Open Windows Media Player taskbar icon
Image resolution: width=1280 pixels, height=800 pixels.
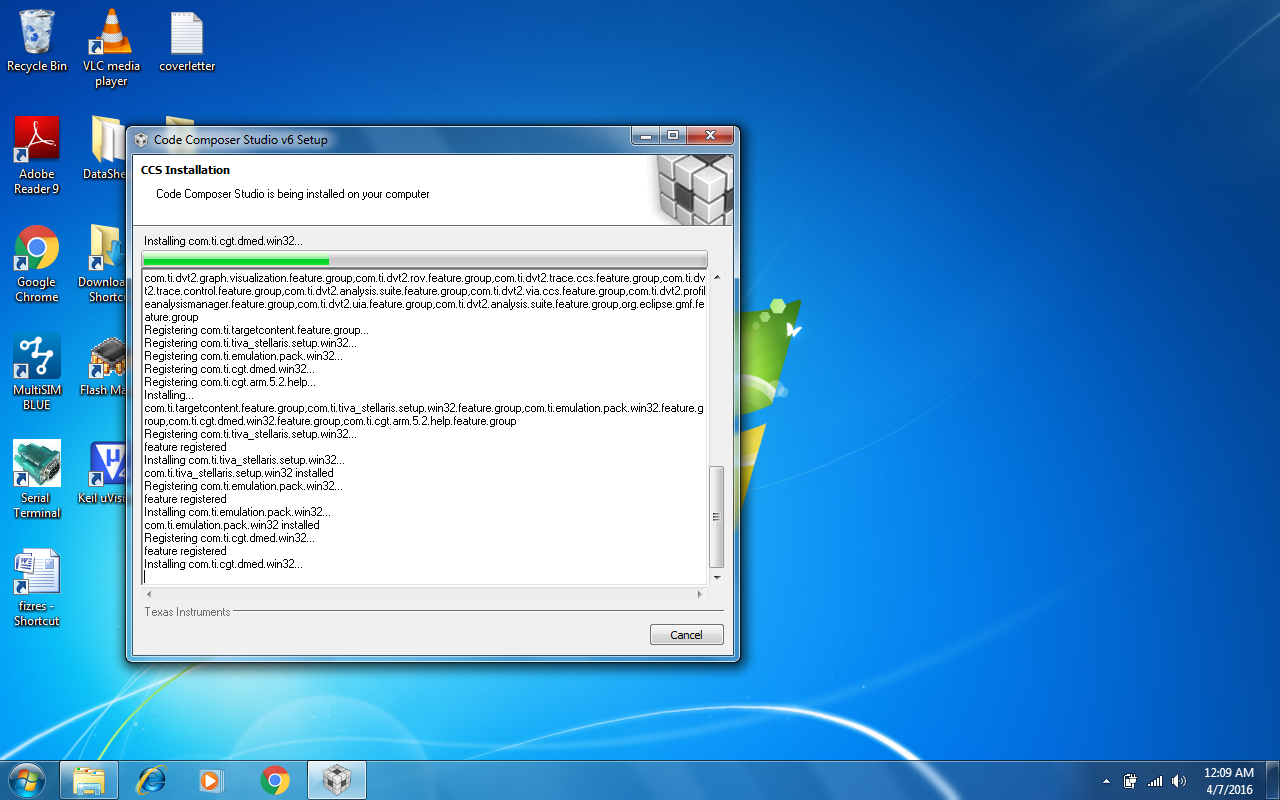point(213,780)
